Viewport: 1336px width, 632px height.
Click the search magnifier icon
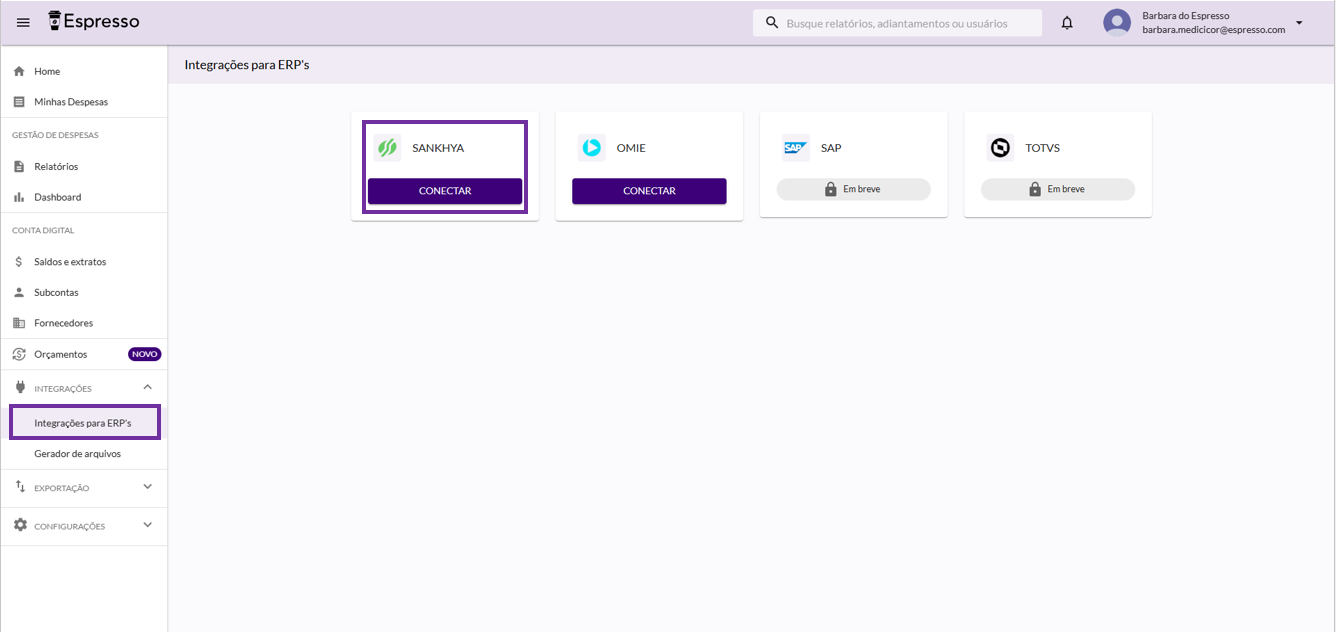[772, 22]
